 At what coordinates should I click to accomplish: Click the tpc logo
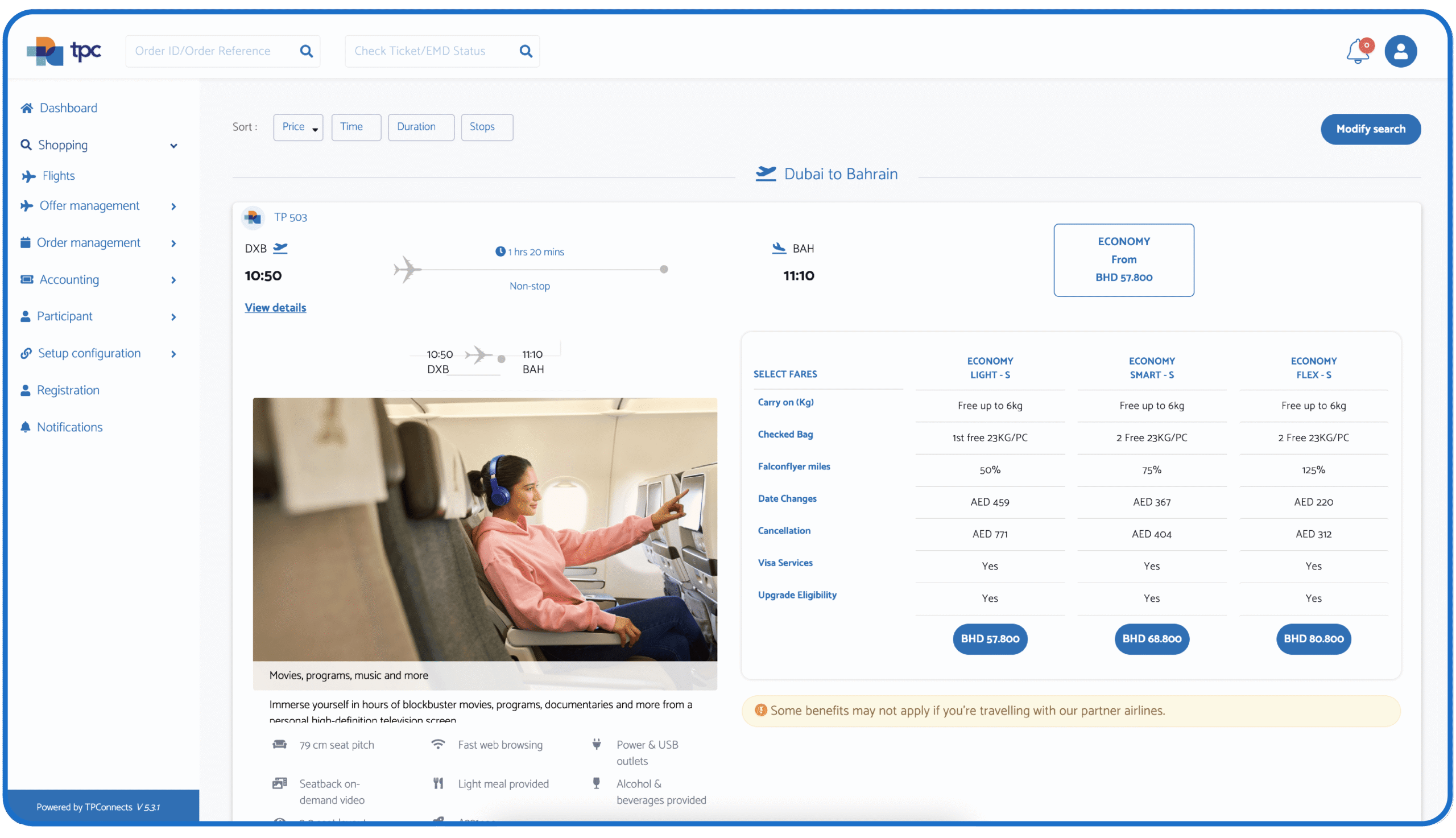point(64,51)
